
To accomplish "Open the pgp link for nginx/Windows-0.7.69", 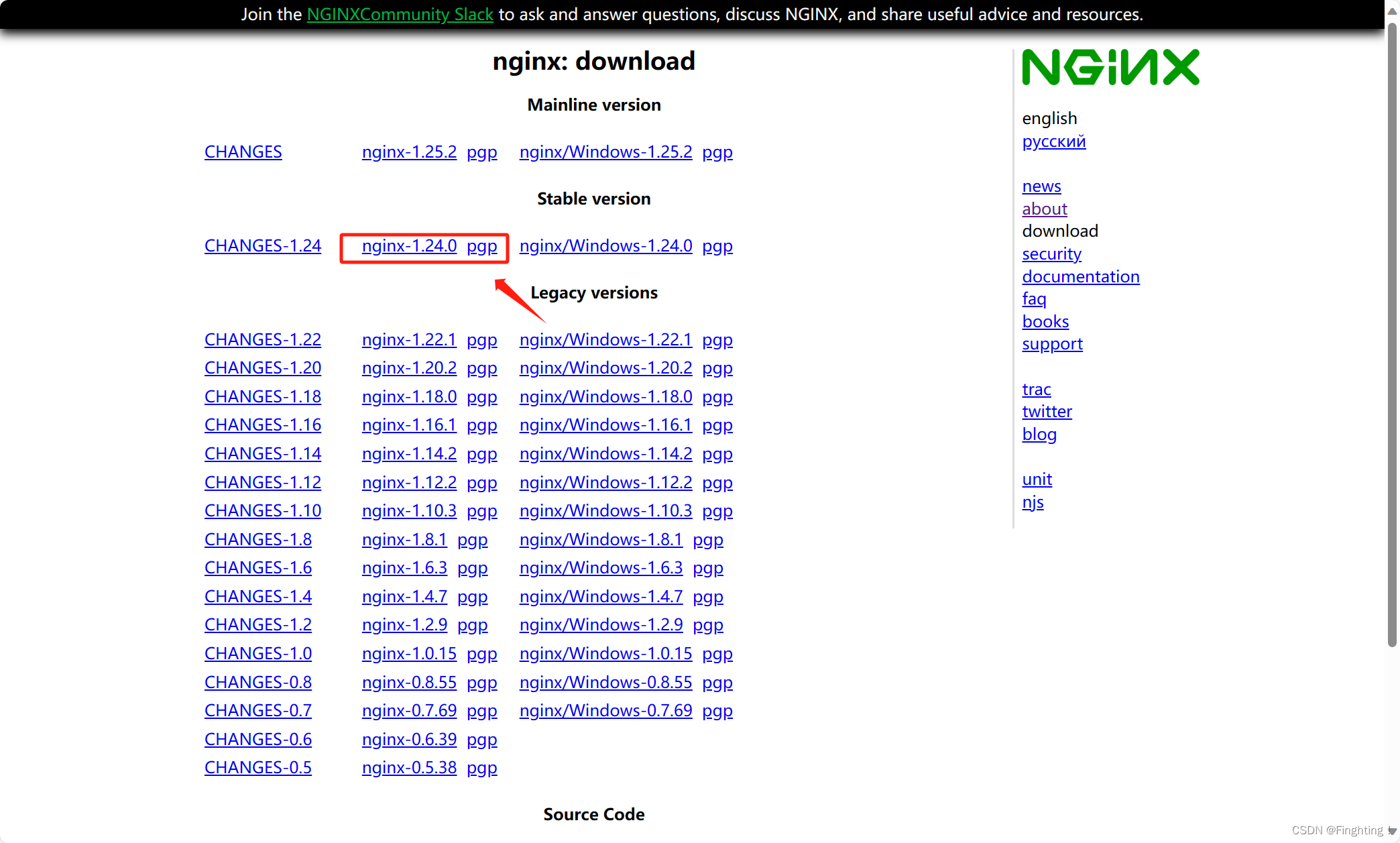I will pos(717,711).
